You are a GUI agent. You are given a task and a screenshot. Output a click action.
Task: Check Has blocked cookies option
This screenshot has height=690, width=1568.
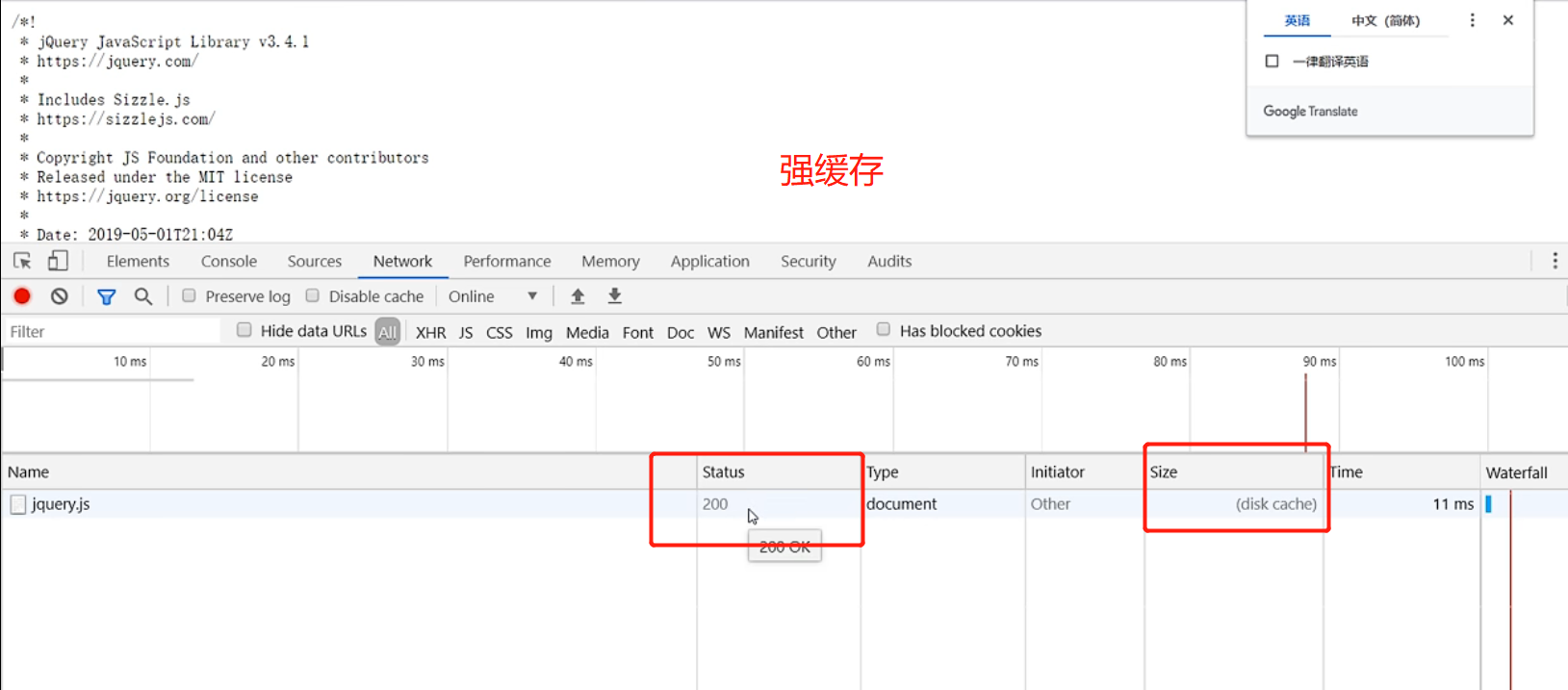coord(884,330)
